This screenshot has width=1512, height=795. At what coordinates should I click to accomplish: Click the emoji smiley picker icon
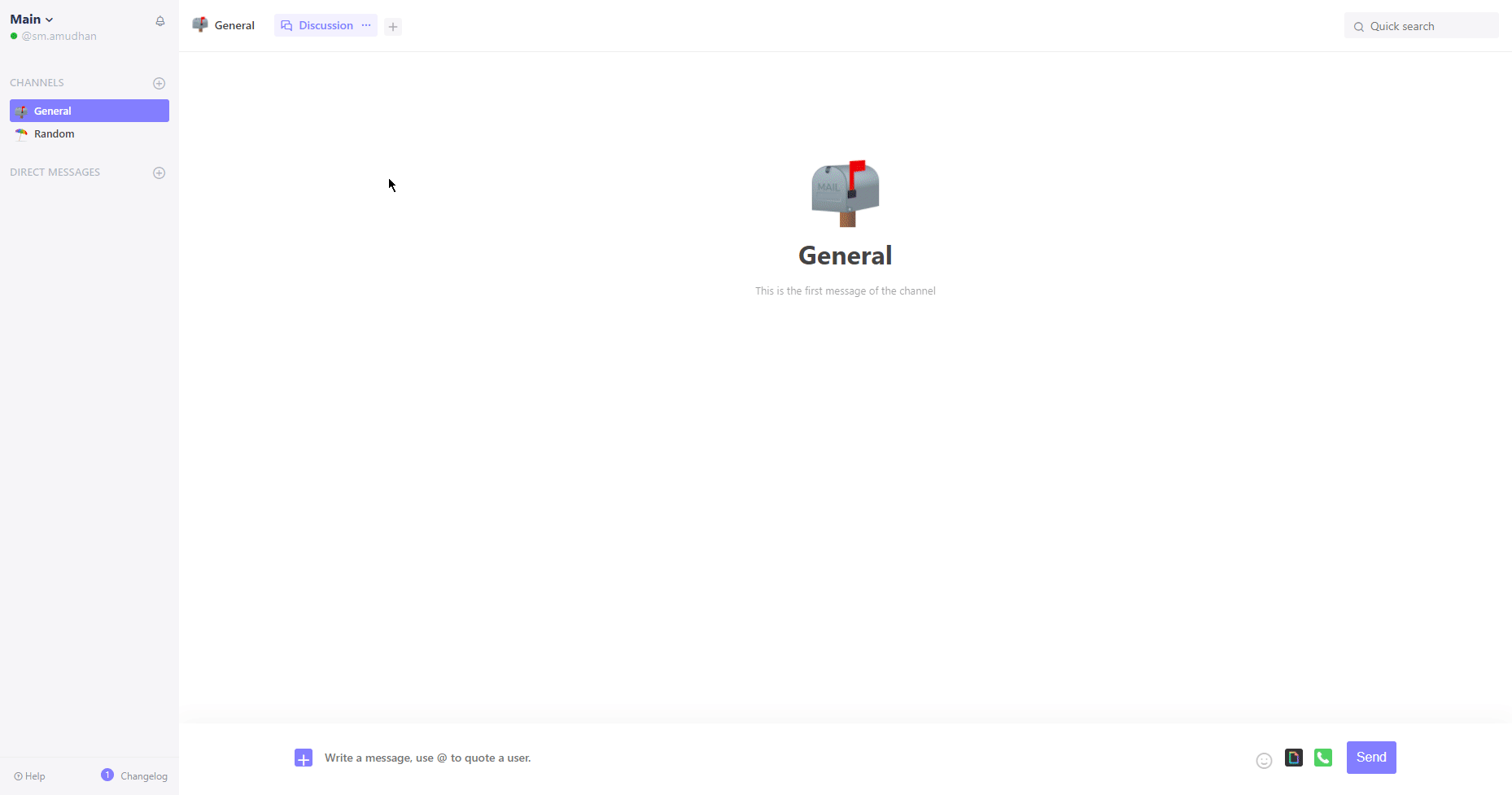point(1264,760)
